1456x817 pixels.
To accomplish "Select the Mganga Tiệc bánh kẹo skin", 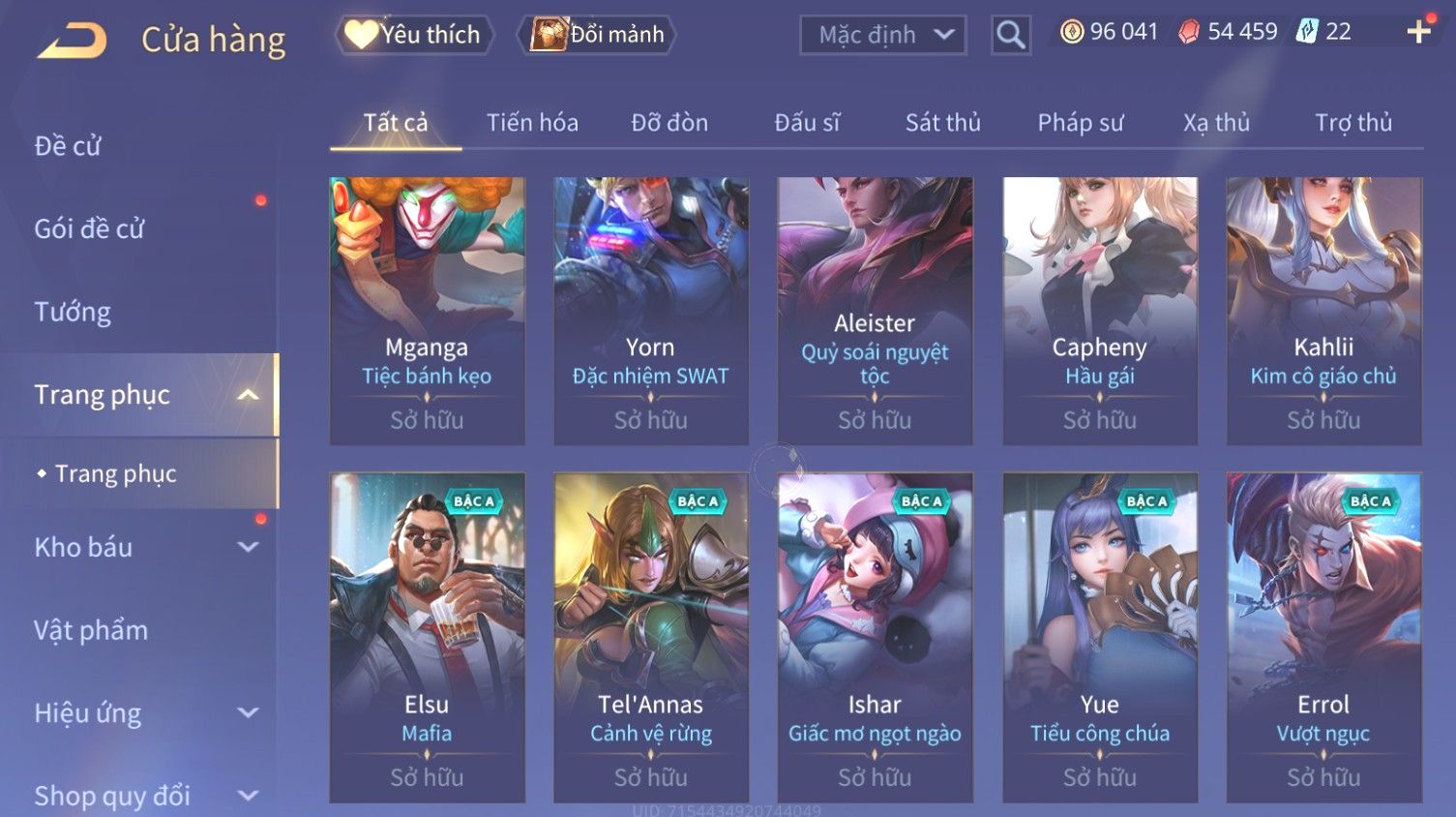I will 427,311.
